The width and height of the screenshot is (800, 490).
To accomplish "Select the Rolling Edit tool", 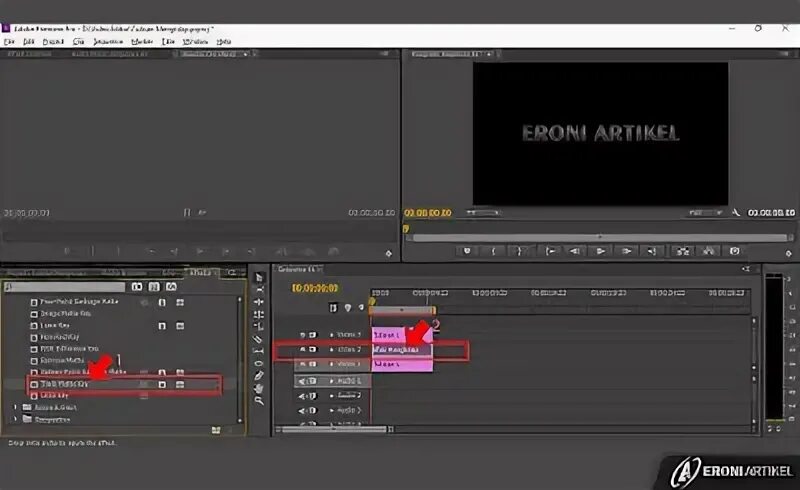I will pos(259,314).
